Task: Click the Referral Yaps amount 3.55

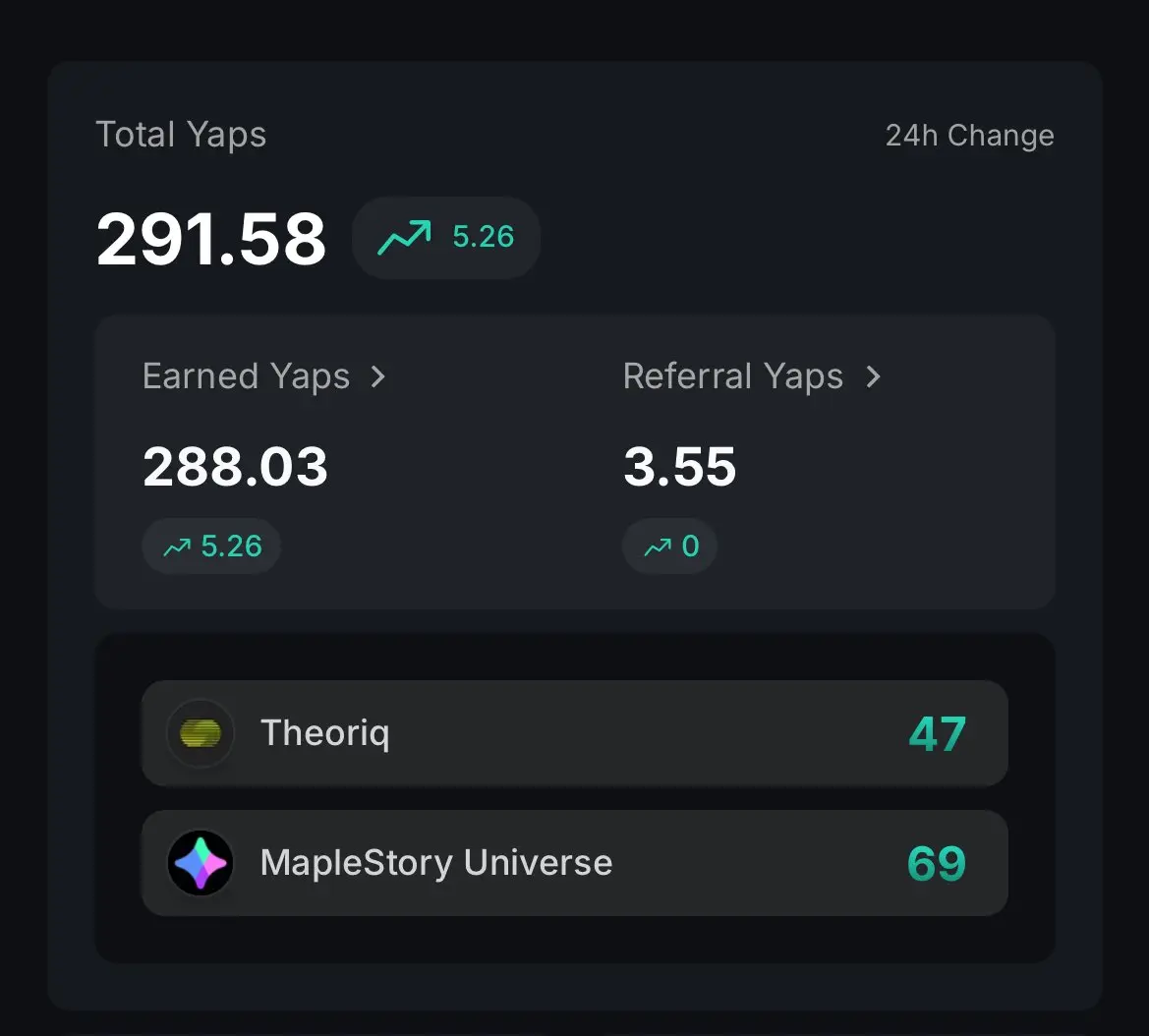Action: pyautogui.click(x=679, y=466)
